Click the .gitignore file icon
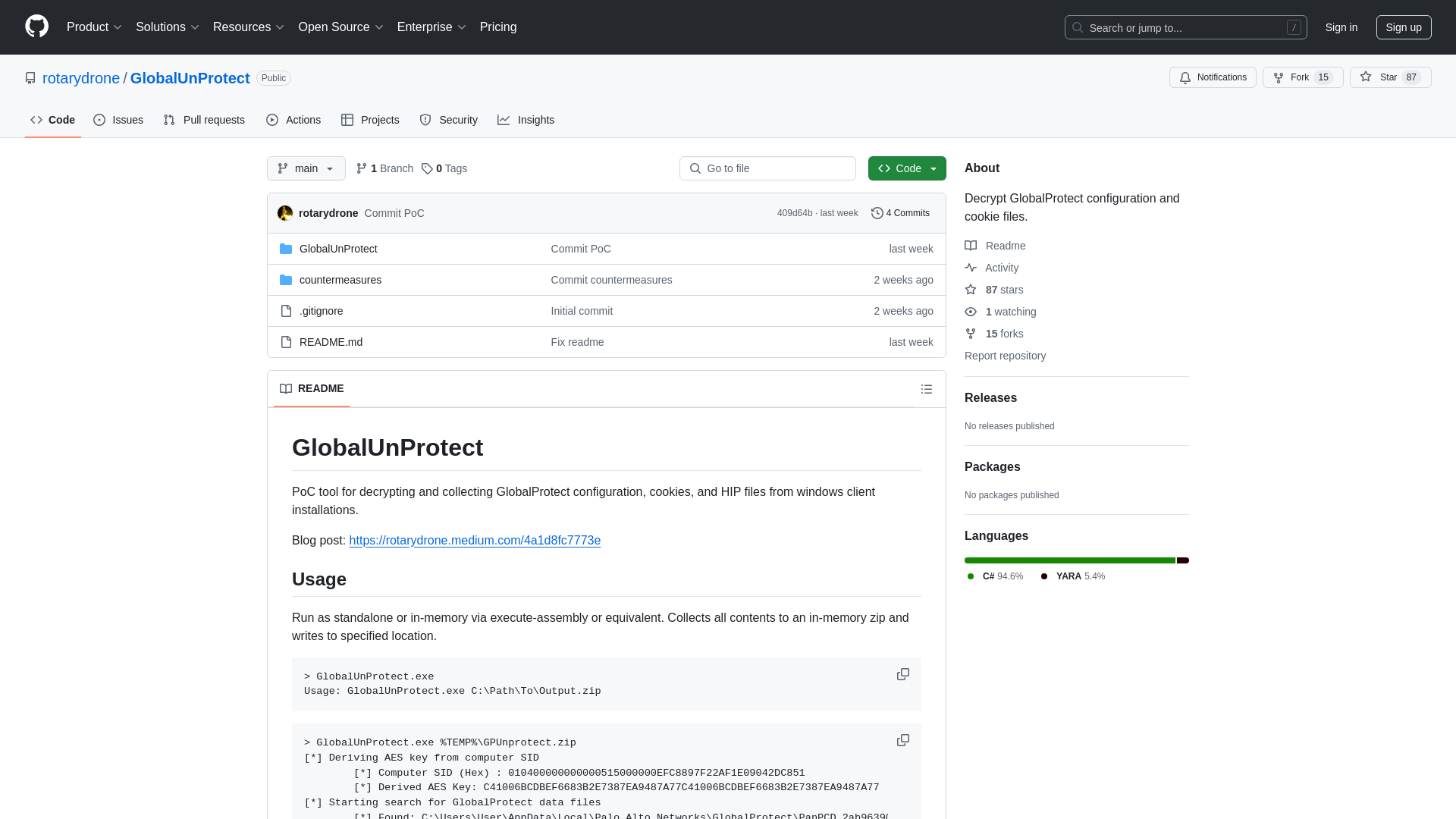Screen dimensions: 1456x819 pos(286,311)
